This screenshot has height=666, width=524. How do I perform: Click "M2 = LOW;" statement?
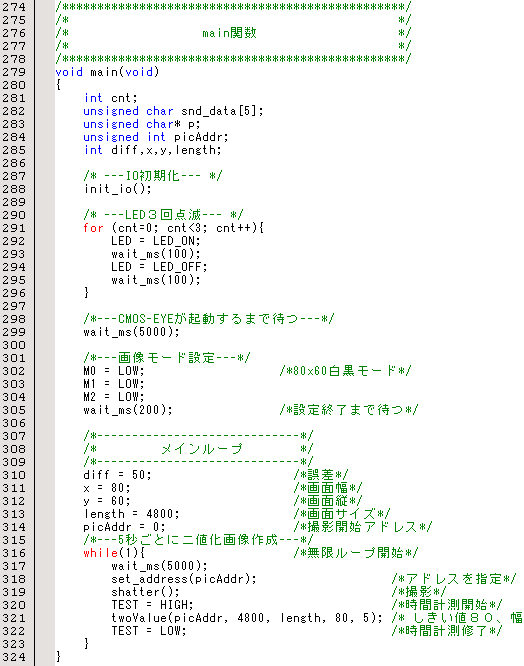[114, 397]
